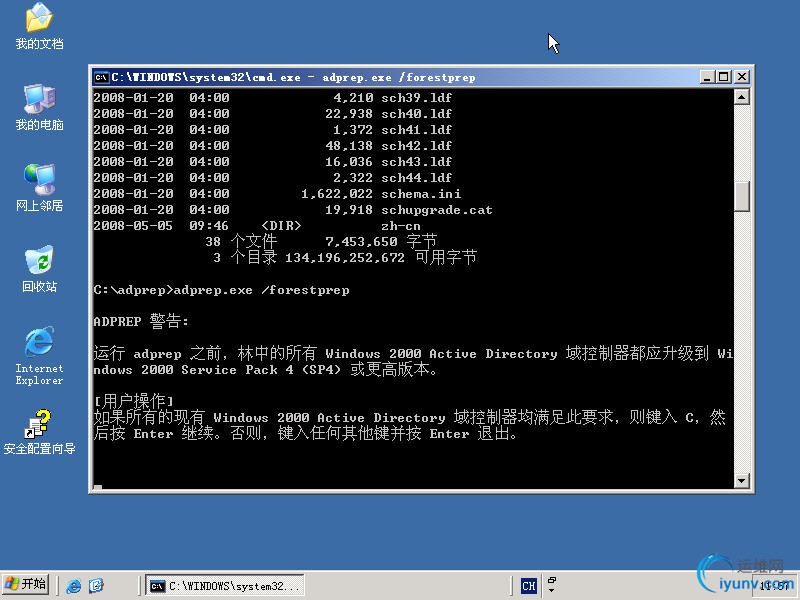
Task: Click the sch42.ldf file name
Action: [x=416, y=146]
